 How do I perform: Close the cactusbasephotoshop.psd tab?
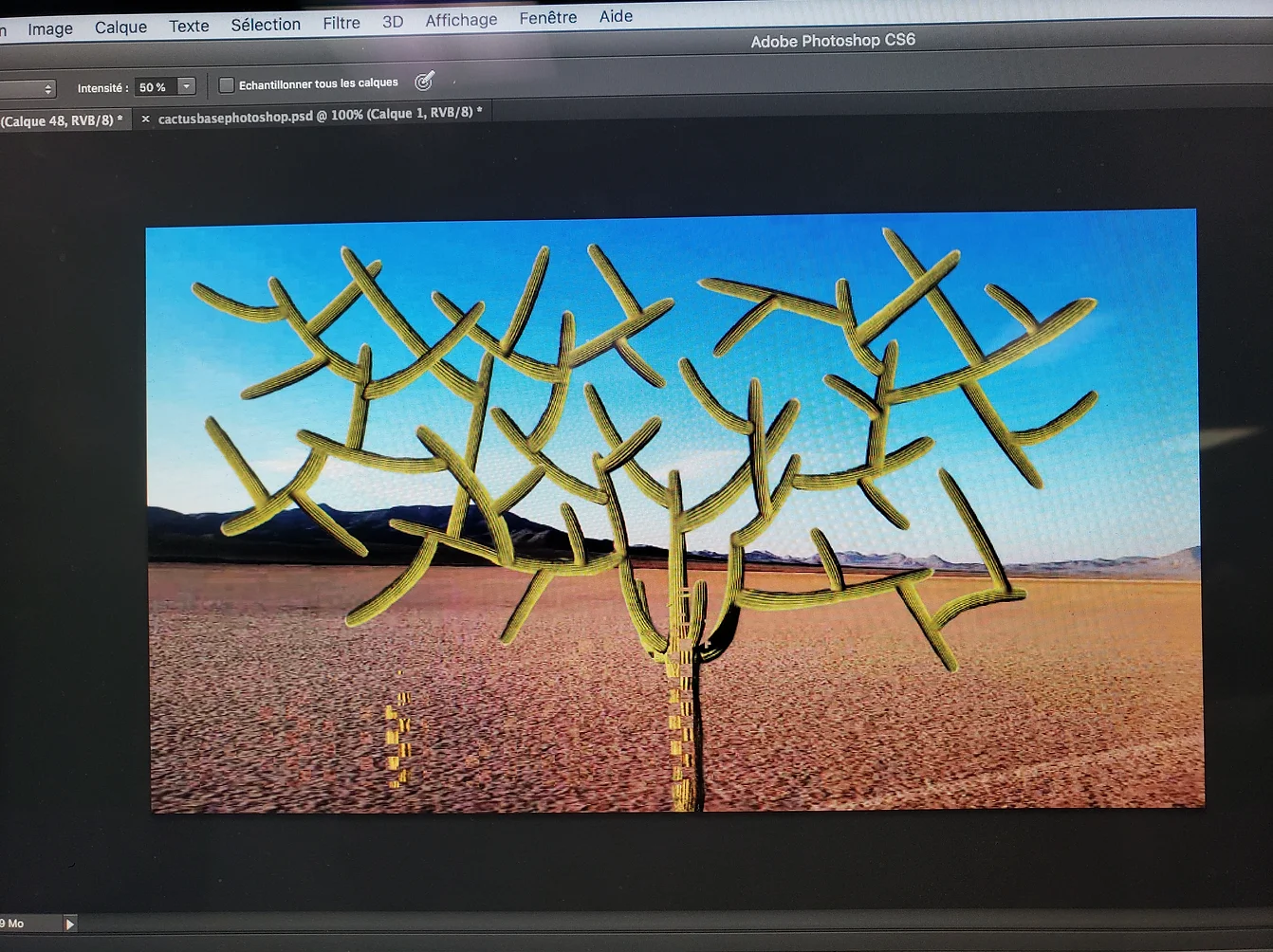coord(145,119)
